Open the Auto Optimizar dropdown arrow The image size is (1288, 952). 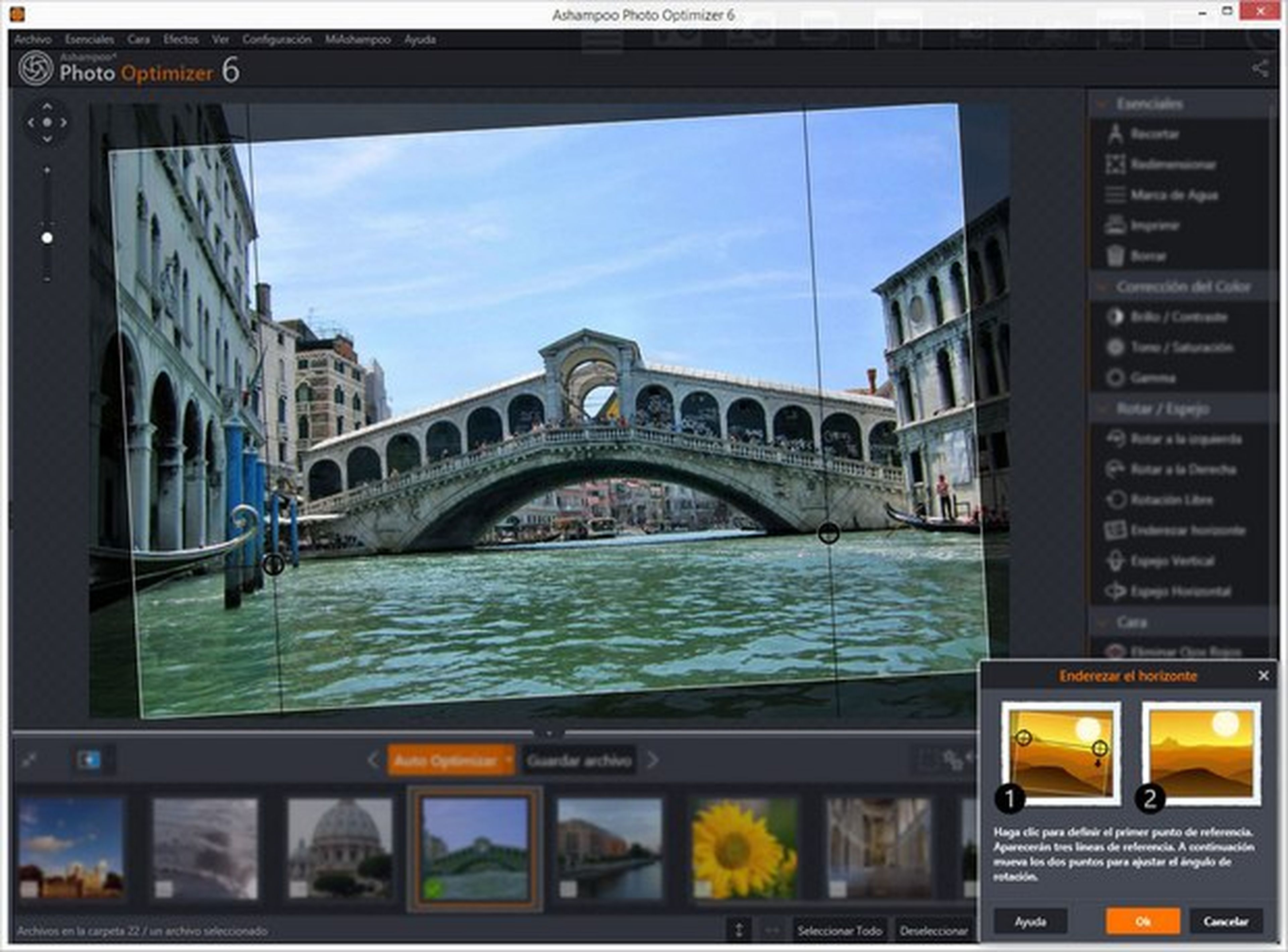coord(508,760)
